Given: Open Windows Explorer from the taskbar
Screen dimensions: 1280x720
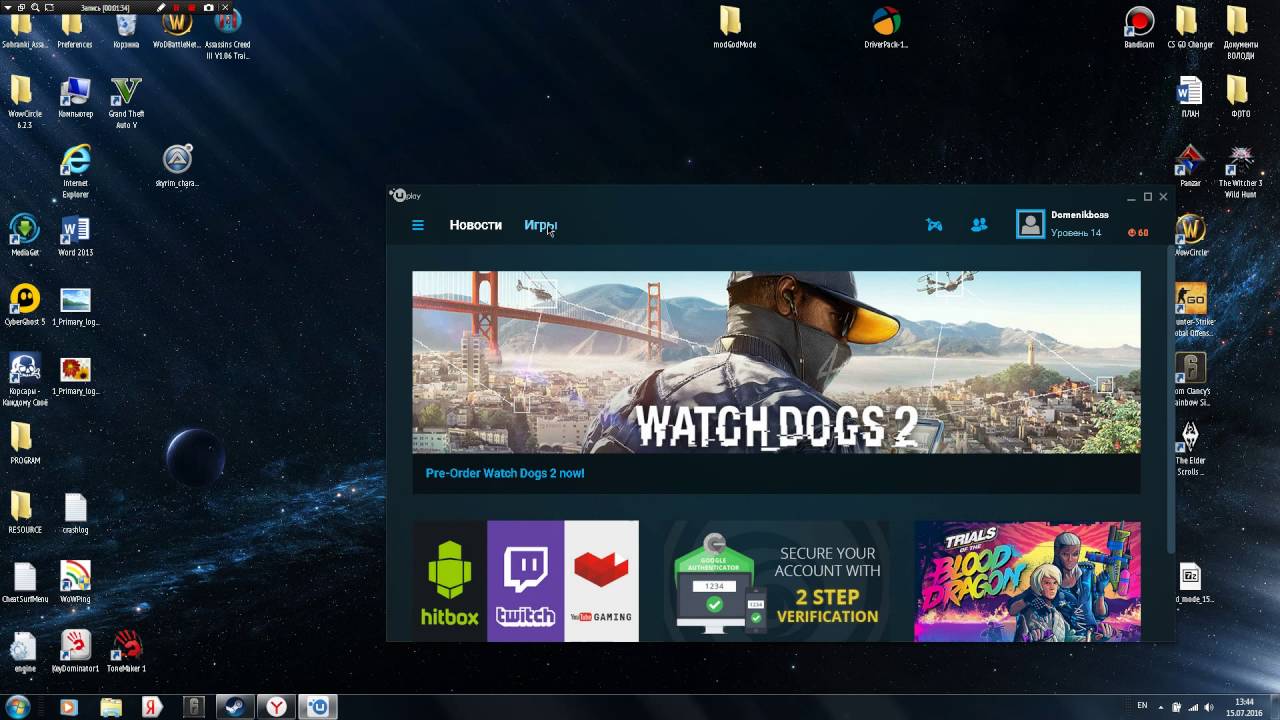Looking at the screenshot, I should pyautogui.click(x=110, y=707).
